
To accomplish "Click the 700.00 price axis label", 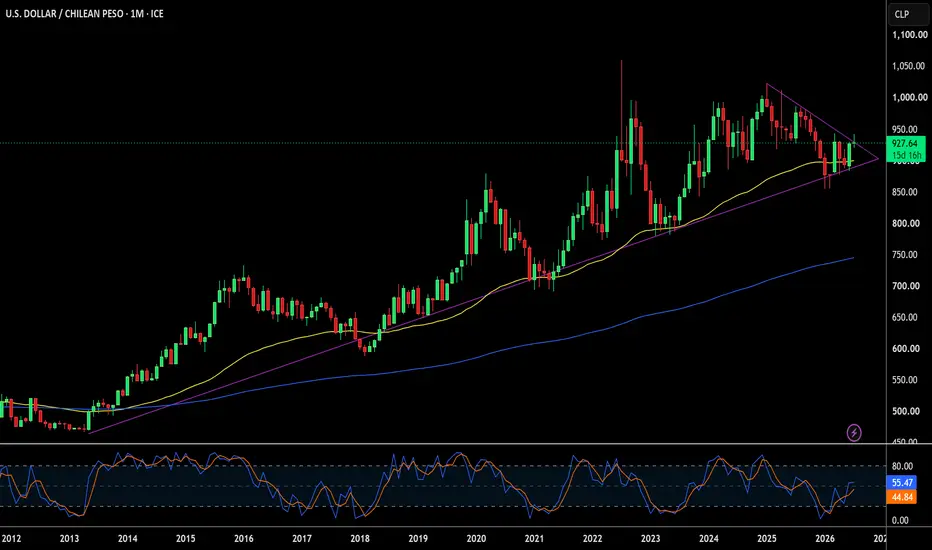I will tap(906, 286).
